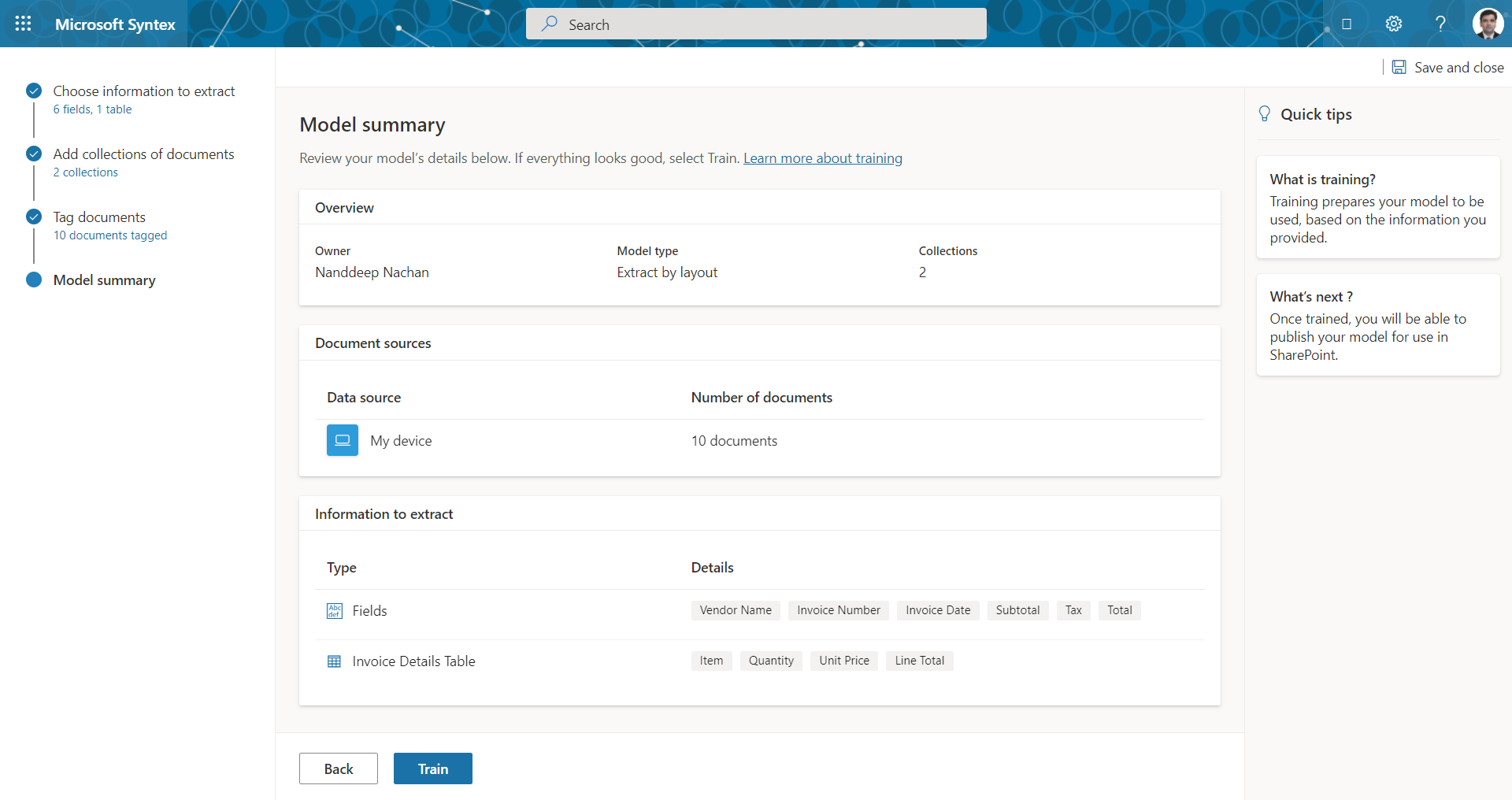Click the Invoice Details Table icon
Screen dimensions: 1512x800
(334, 661)
